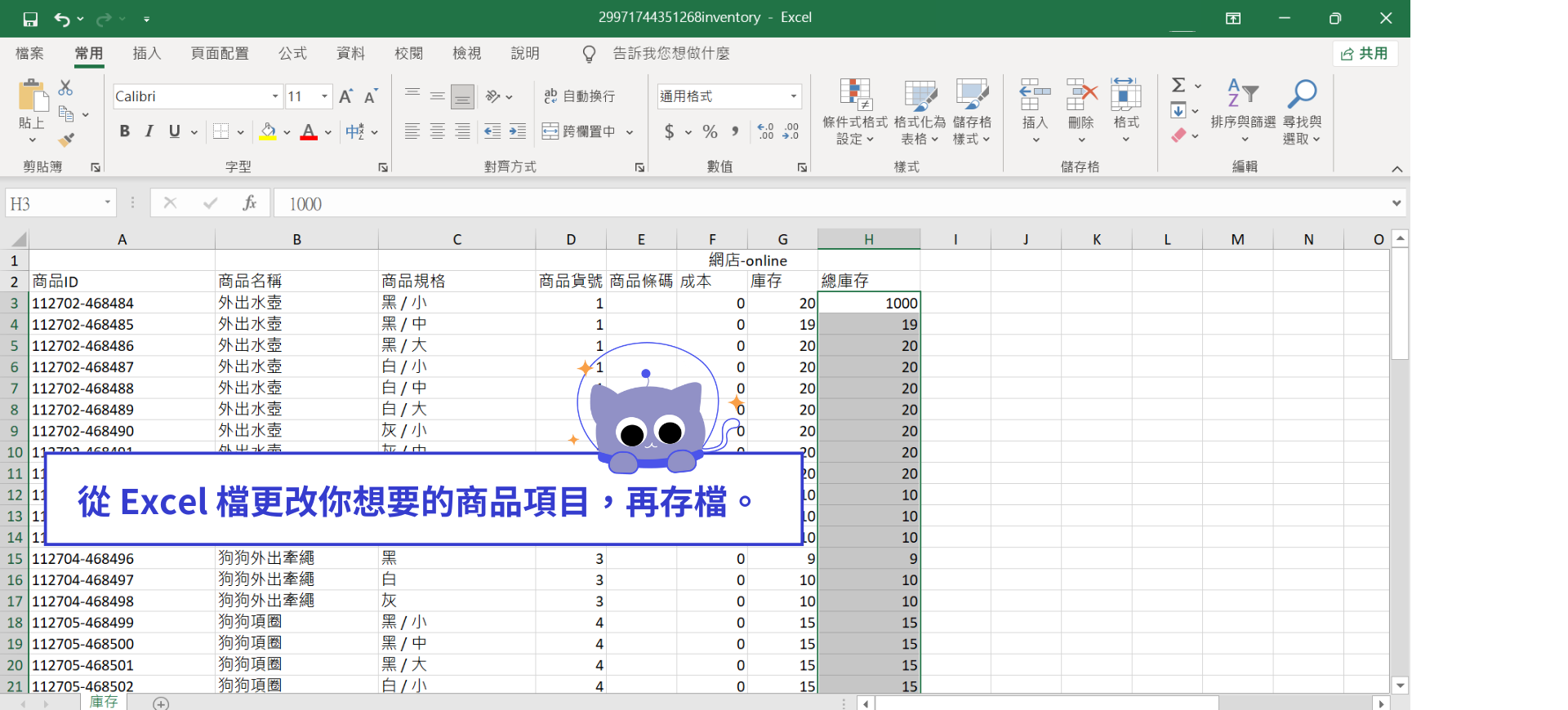1568x710 pixels.
Task: Toggle Italic formatting
Action: pyautogui.click(x=149, y=131)
